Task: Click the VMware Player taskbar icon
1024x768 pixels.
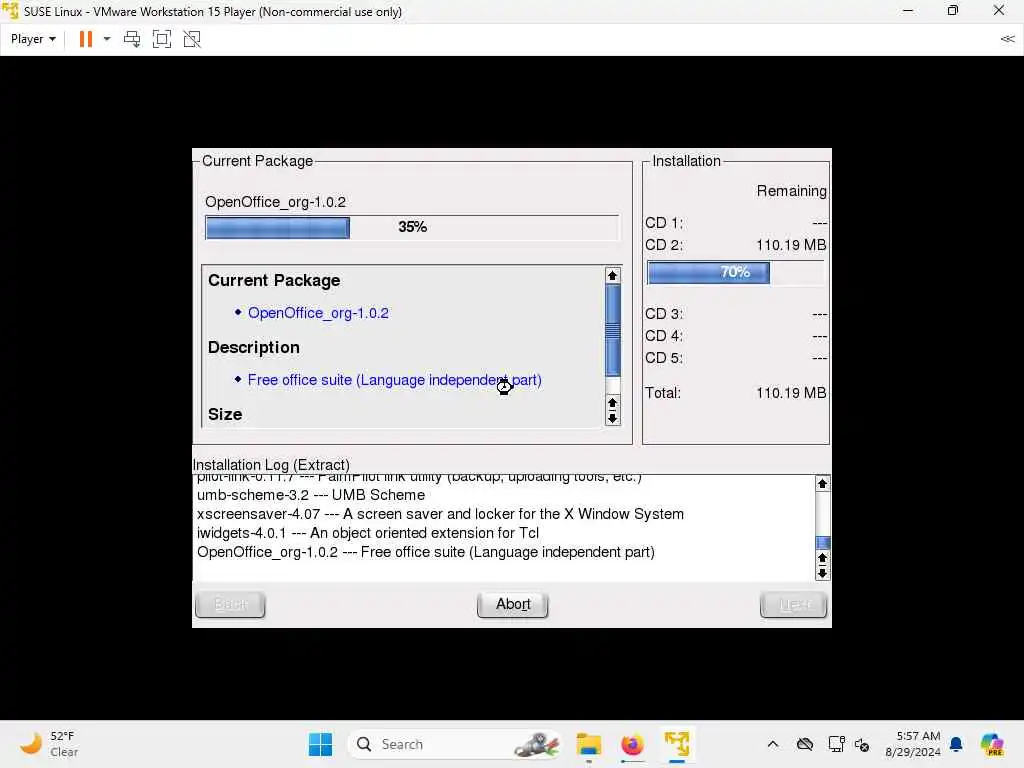Action: (x=677, y=744)
